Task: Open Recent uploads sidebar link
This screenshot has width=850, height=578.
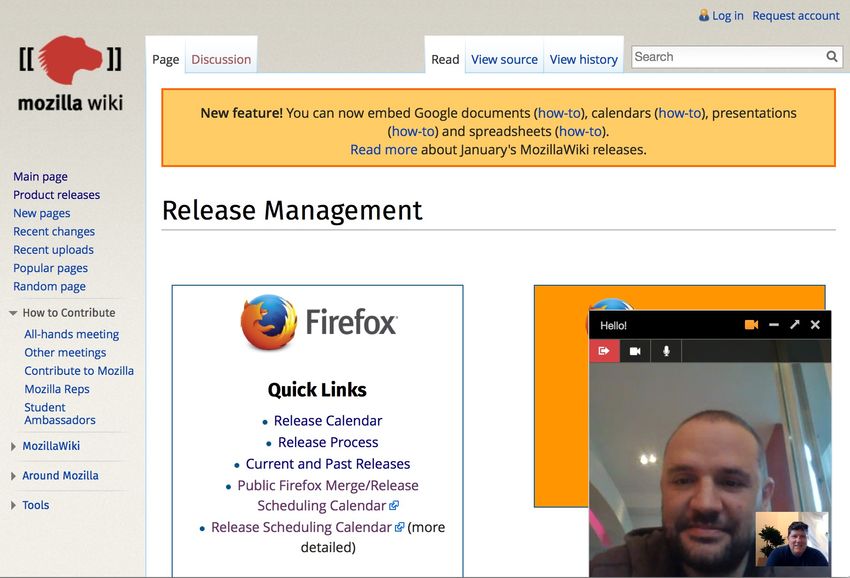Action: 53,250
